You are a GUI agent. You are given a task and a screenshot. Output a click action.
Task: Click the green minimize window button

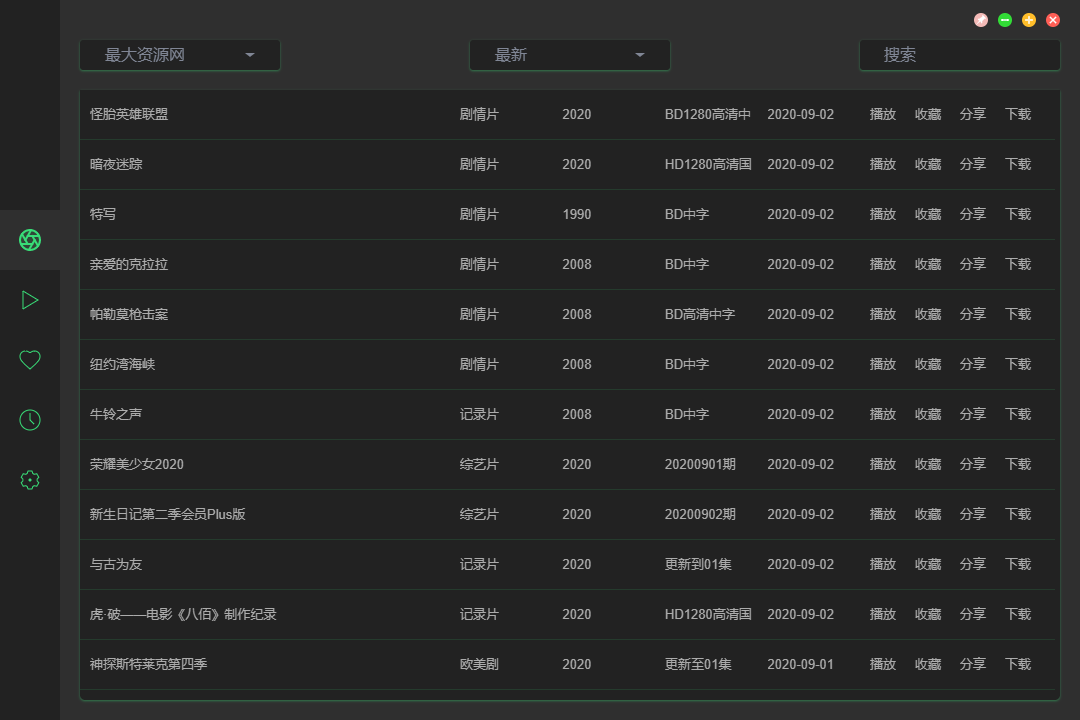[1005, 20]
